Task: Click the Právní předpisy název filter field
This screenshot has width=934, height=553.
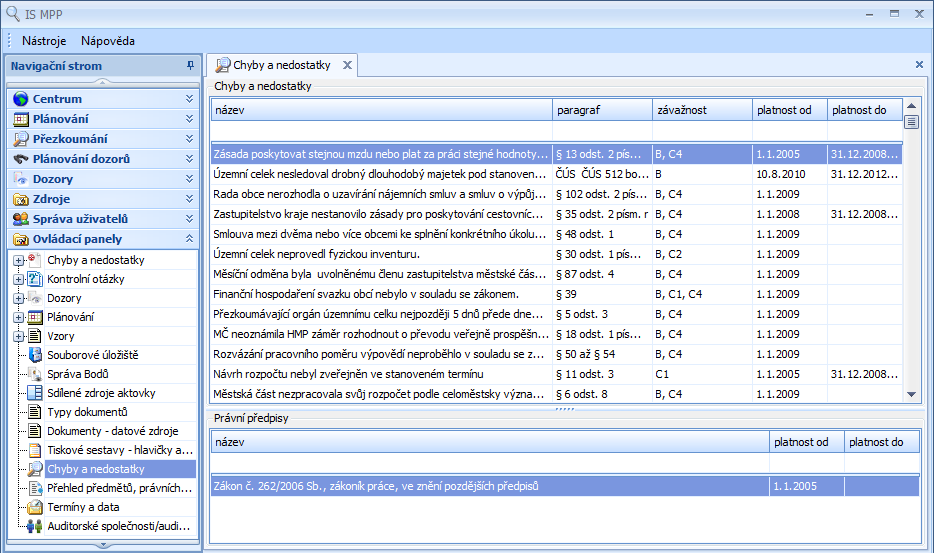Action: tap(490, 462)
